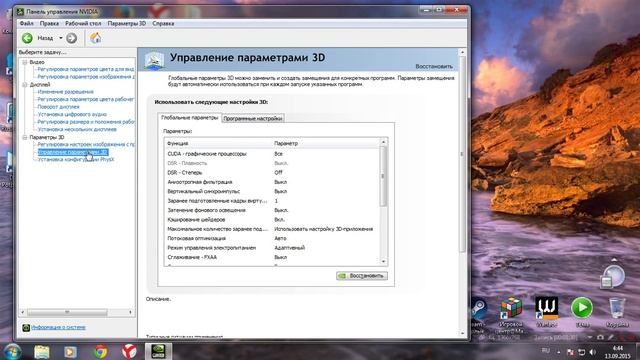Select Сглаживание - FXAA row
The height and width of the screenshot is (360, 640).
[271, 257]
